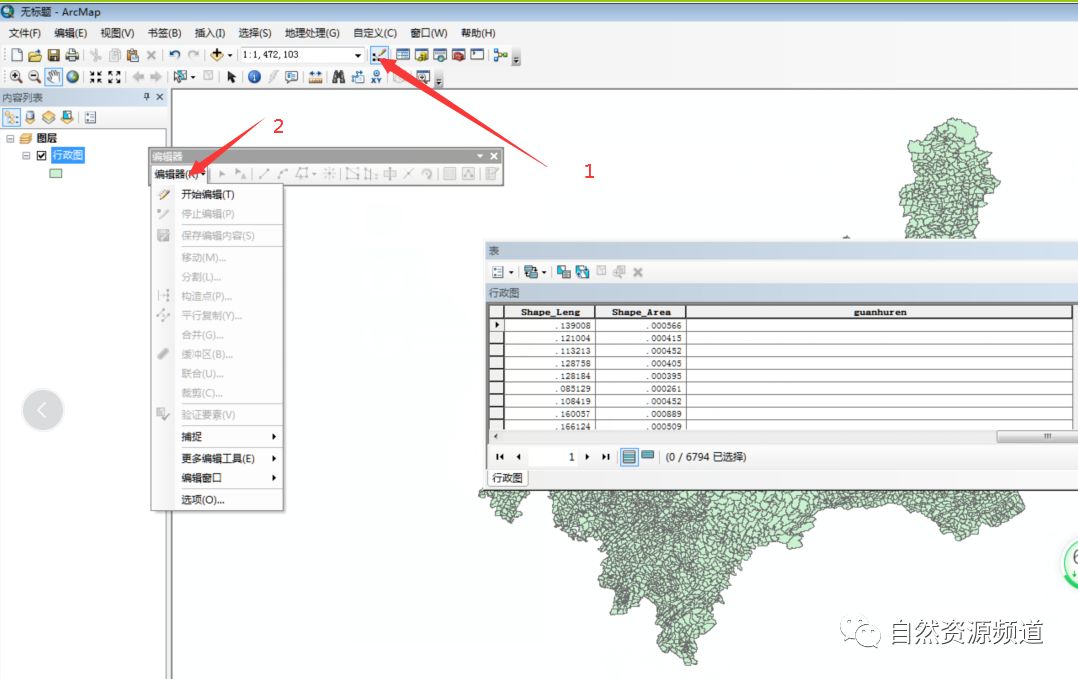Click the guanhuren column header
The height and width of the screenshot is (679, 1078).
pyautogui.click(x=880, y=312)
